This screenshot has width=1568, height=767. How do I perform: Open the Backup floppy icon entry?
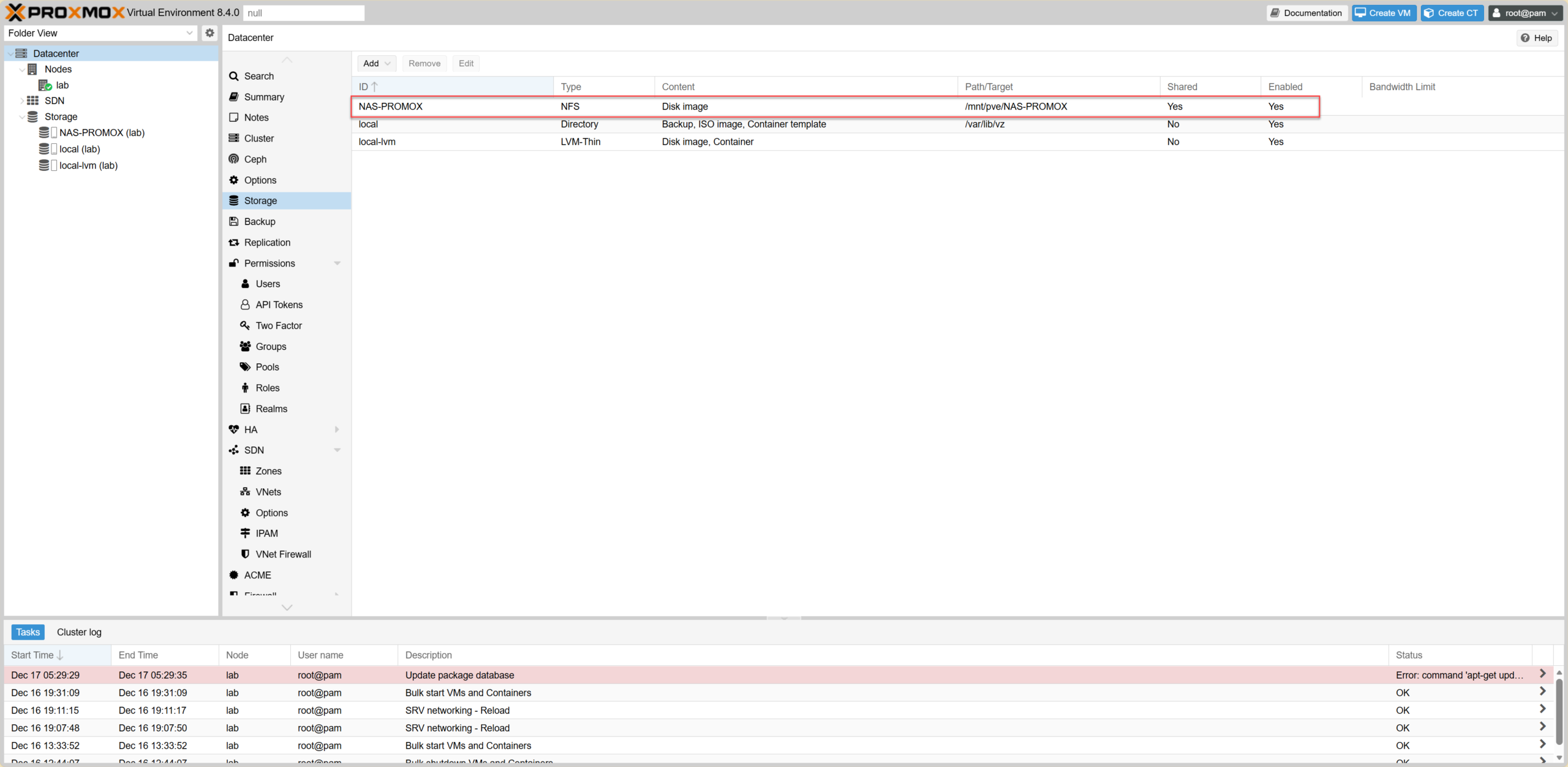(233, 222)
